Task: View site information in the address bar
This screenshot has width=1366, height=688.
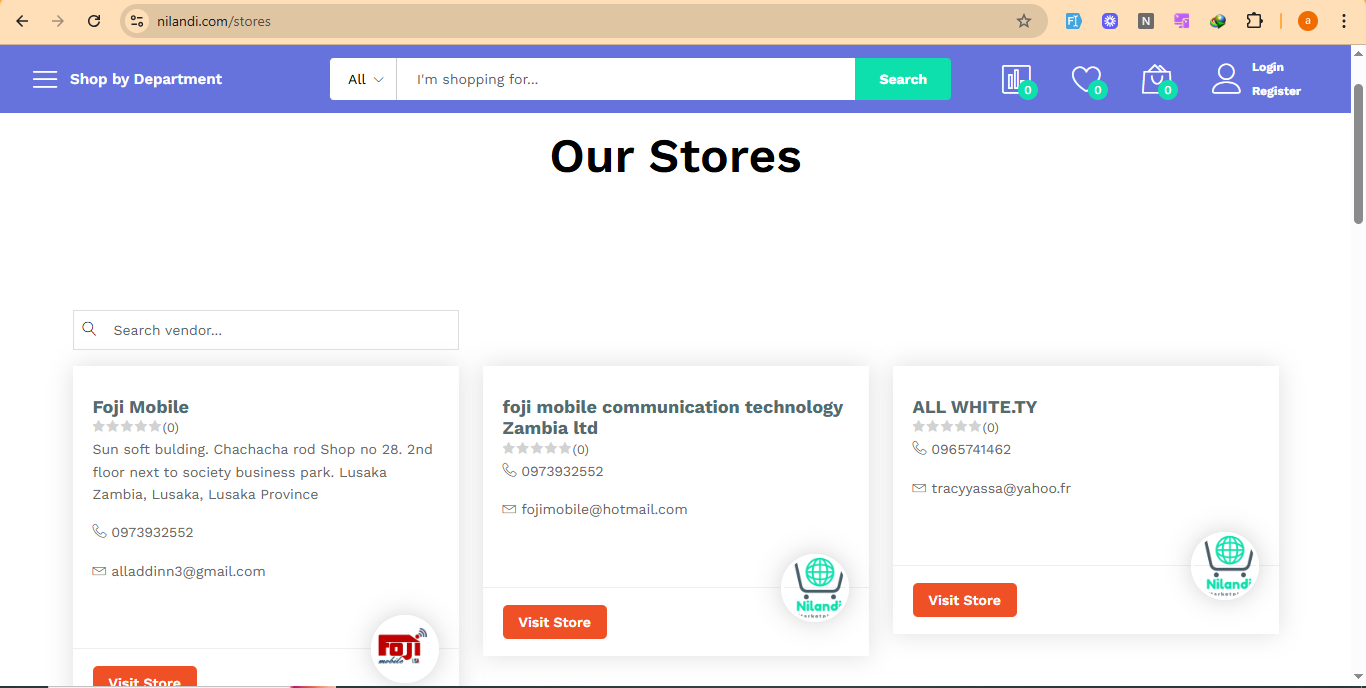Action: (x=138, y=21)
